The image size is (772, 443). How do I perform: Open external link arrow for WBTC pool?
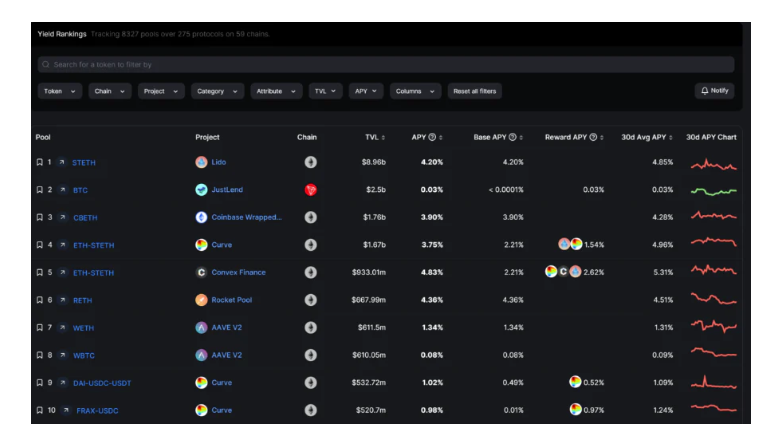click(63, 355)
